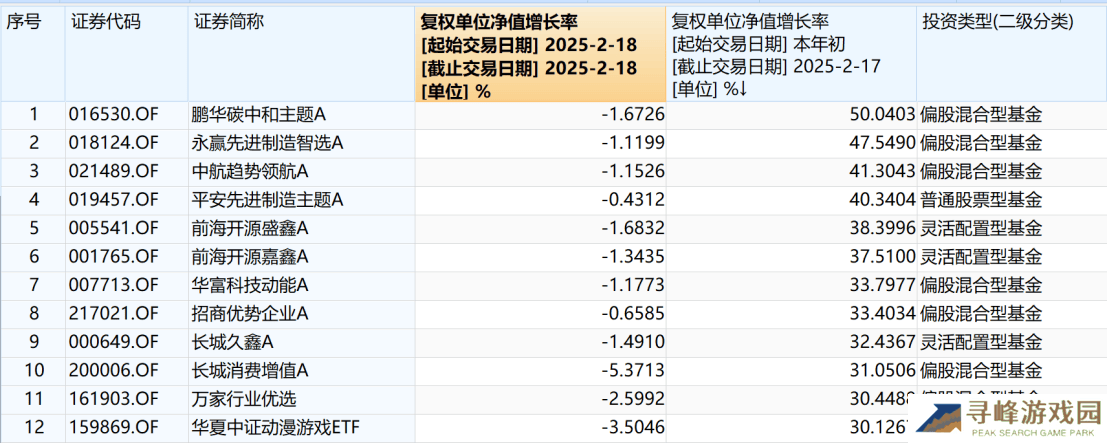Sort by year-to-date growth rate header
The image size is (1108, 444).
(791, 55)
